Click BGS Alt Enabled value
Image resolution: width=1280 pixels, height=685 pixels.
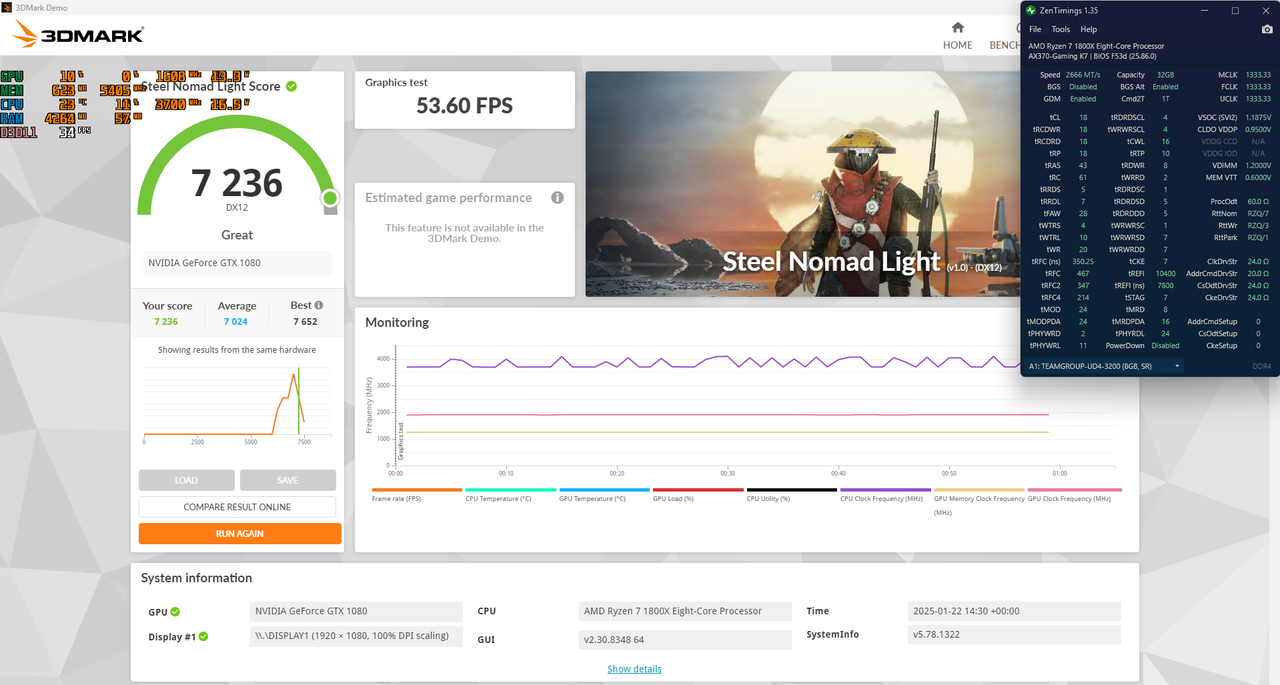coord(1165,87)
